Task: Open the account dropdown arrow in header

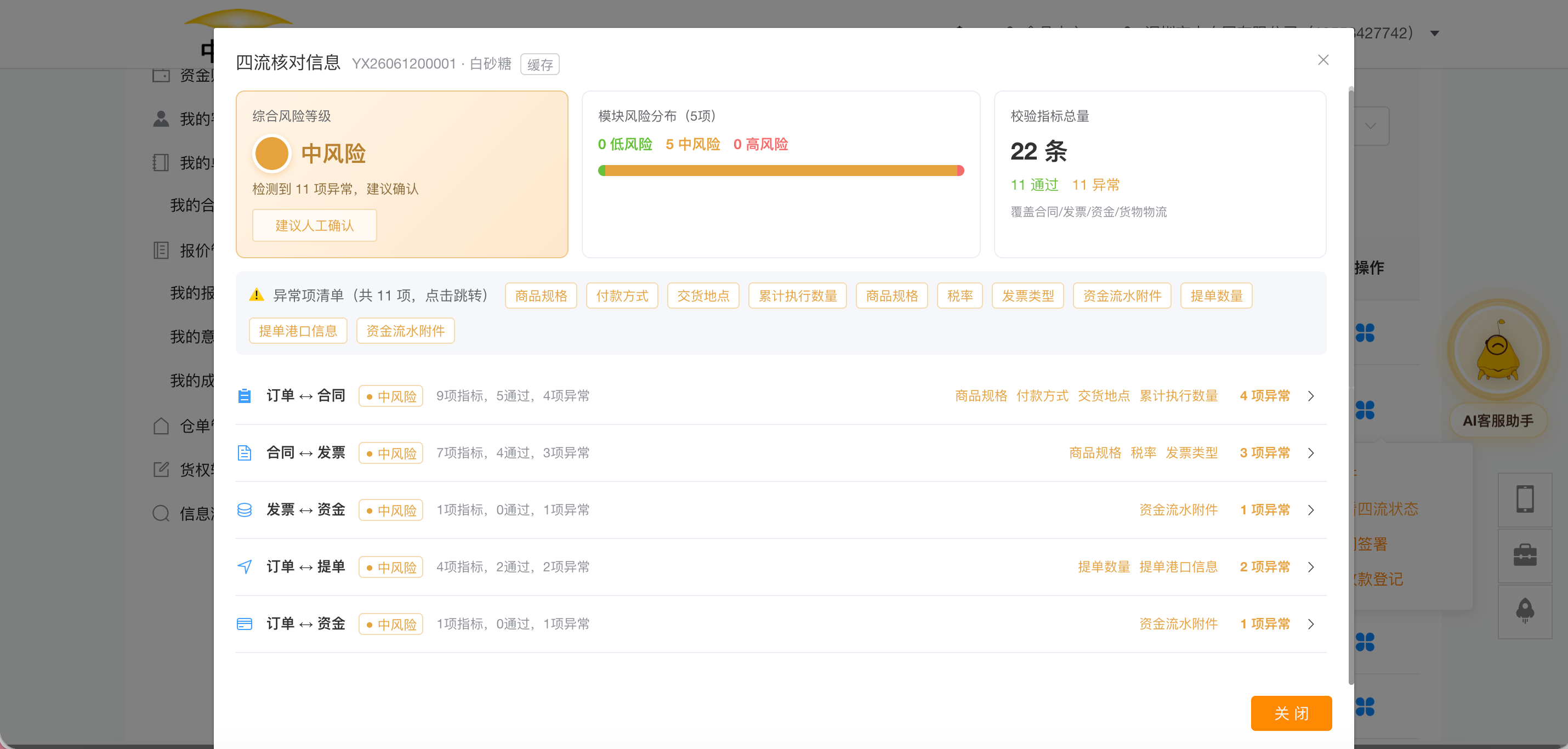Action: [1435, 33]
